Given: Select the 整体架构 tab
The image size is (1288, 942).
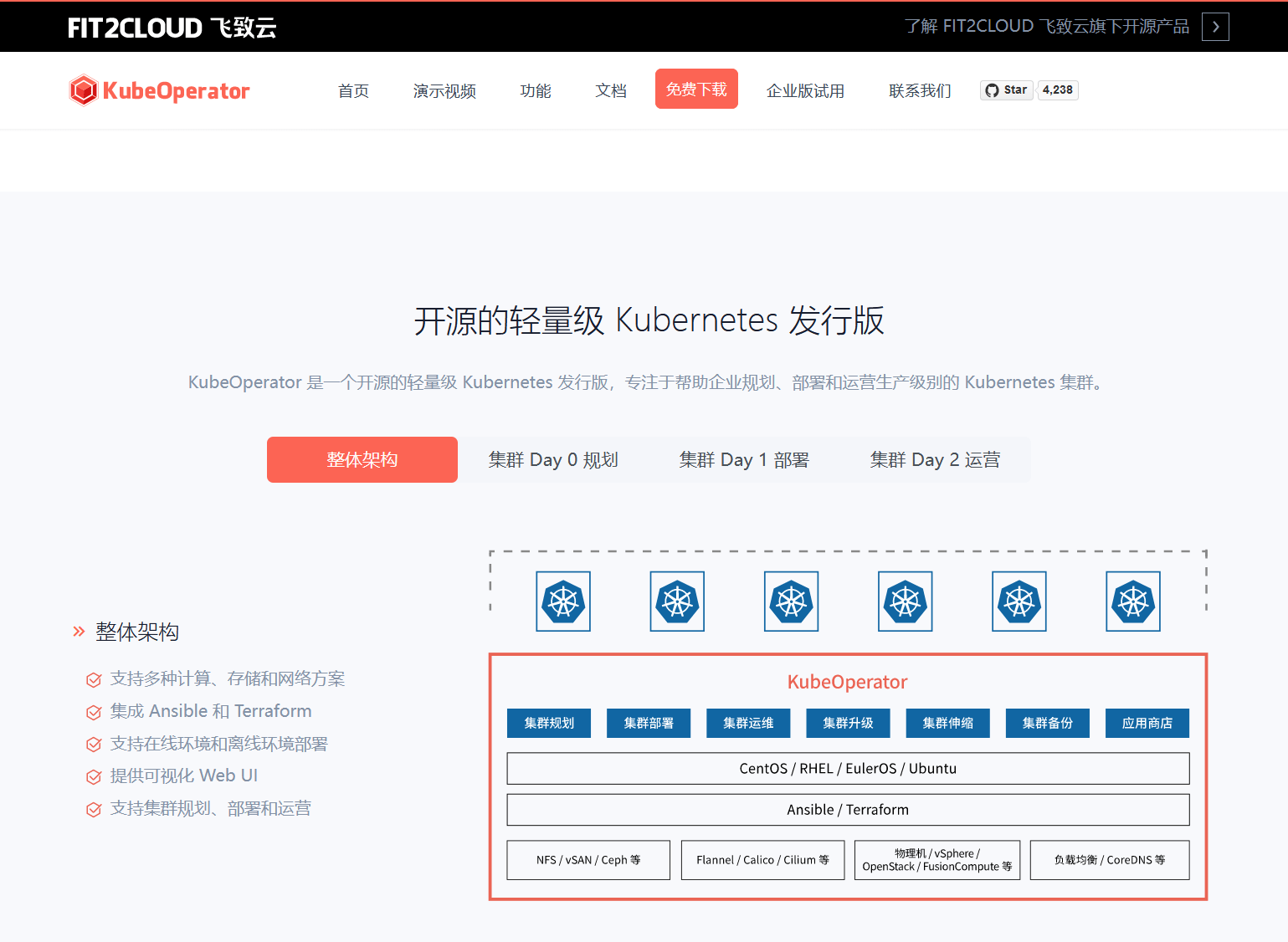Looking at the screenshot, I should (362, 459).
